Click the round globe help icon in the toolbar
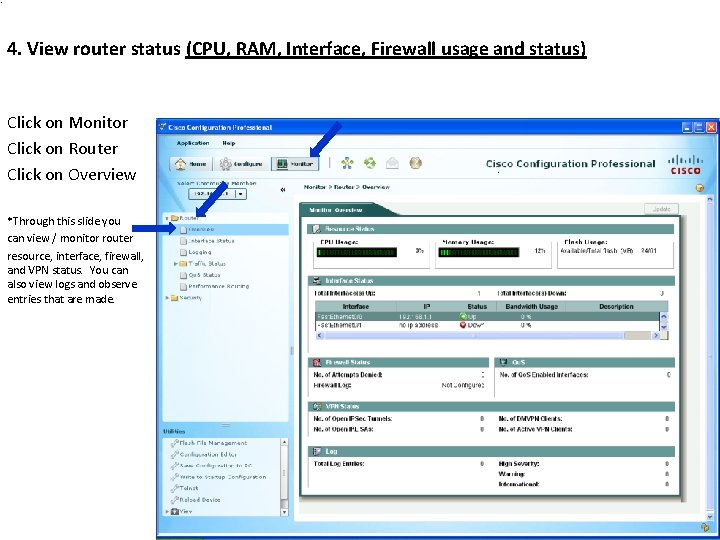Image resolution: width=720 pixels, height=540 pixels. [415, 163]
